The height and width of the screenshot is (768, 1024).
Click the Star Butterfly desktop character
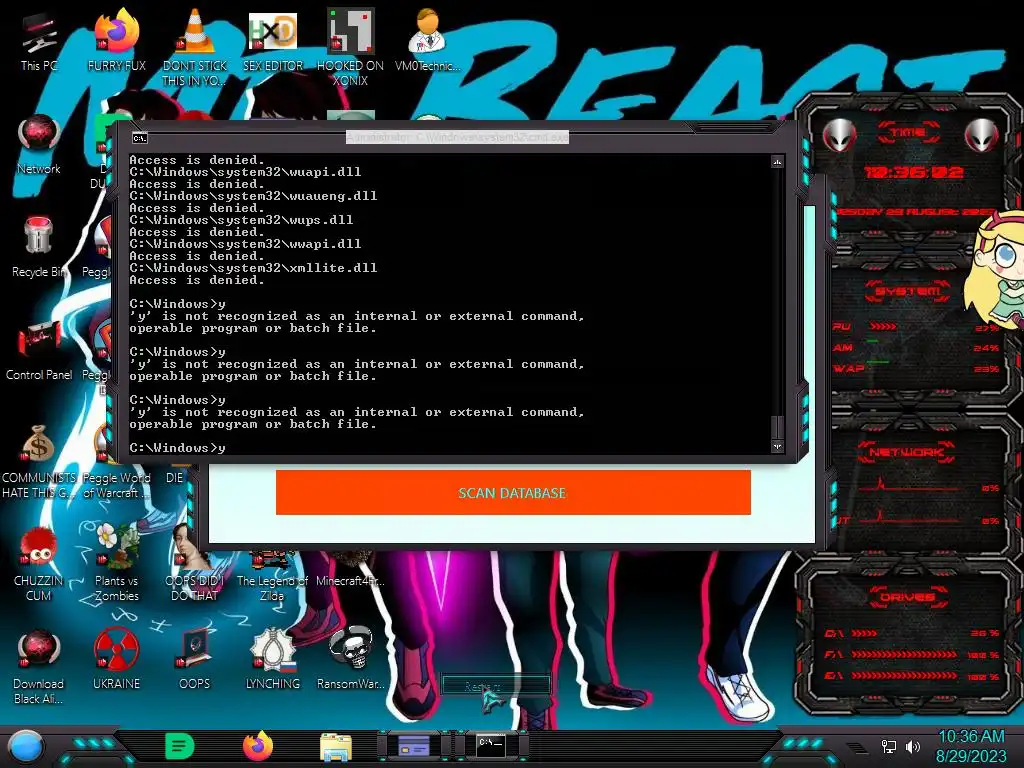coord(997,271)
